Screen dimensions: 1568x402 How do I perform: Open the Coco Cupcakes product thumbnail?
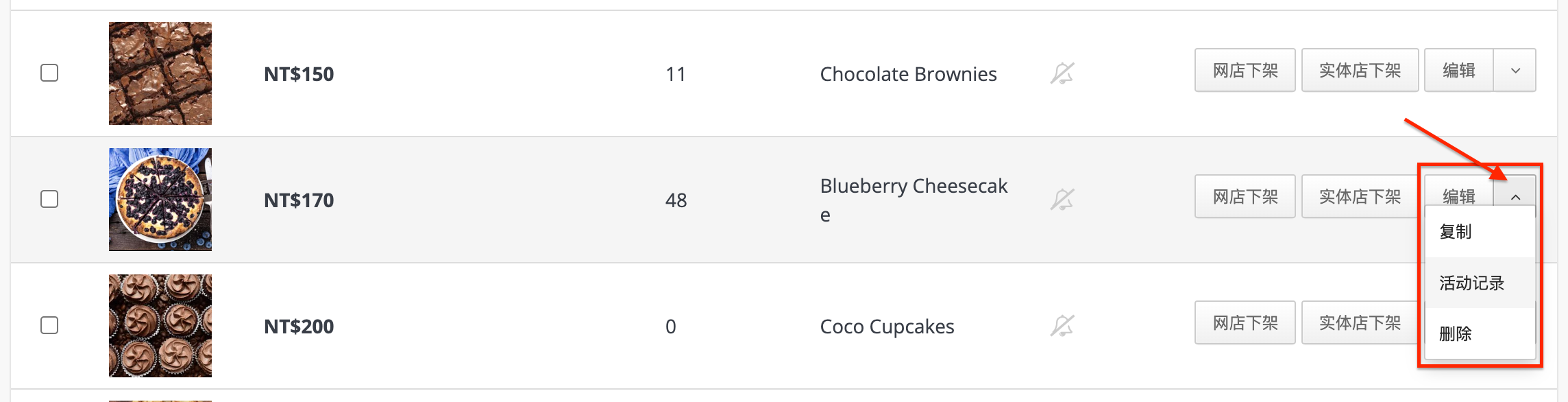[160, 326]
